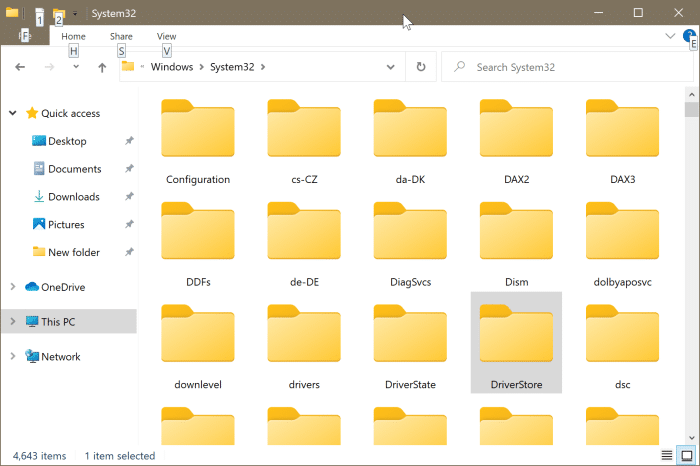
Task: Go up one folder level
Action: 102,67
